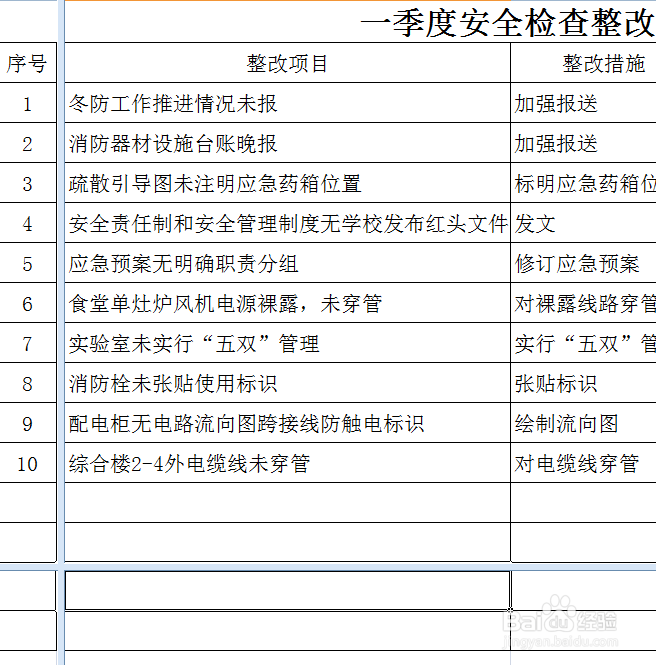Viewport: 656px width, 665px height.
Task: Select measure cell 实行“五双” in row 7
Action: [x=583, y=343]
